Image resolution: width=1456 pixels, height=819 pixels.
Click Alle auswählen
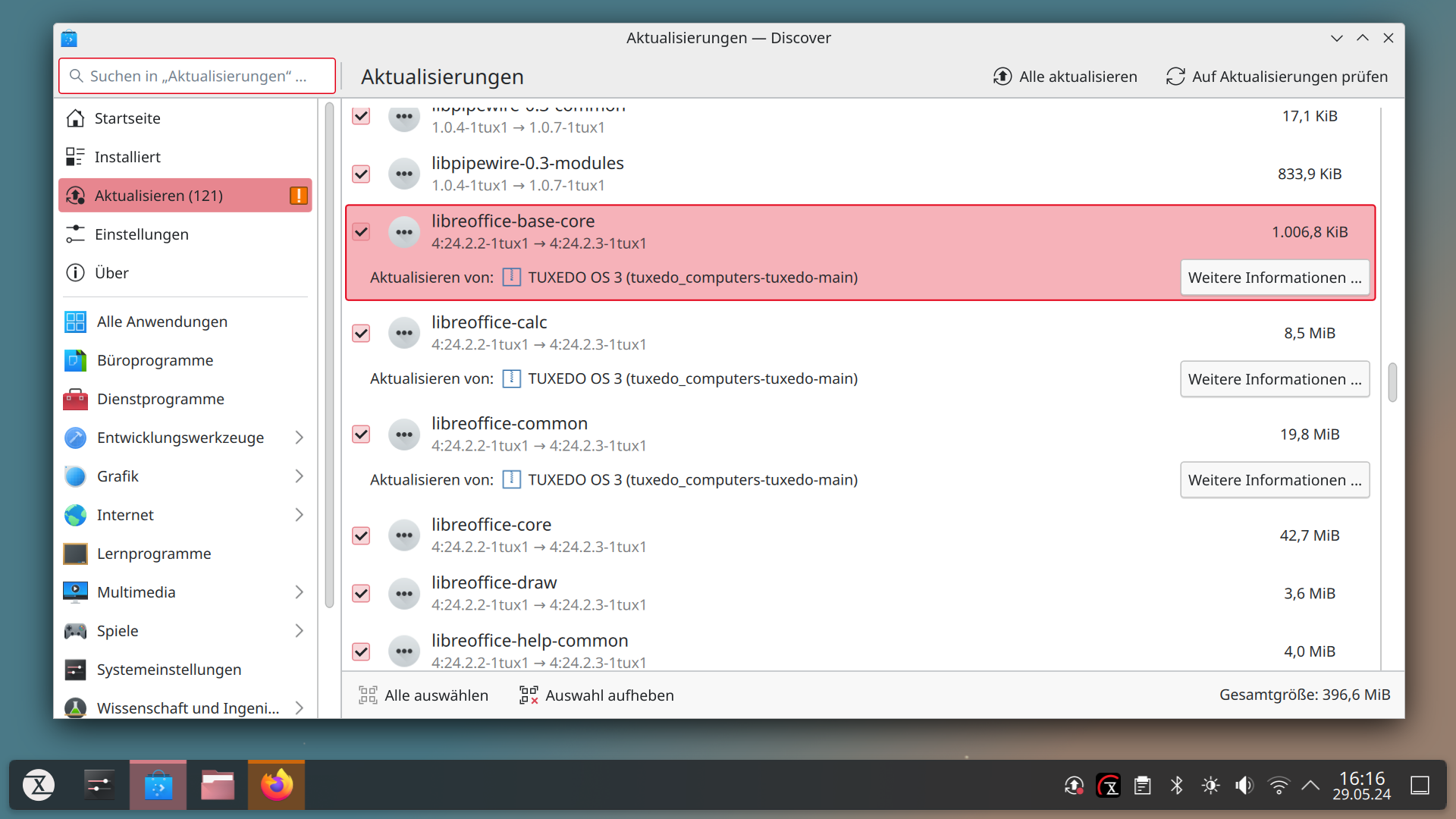click(423, 695)
